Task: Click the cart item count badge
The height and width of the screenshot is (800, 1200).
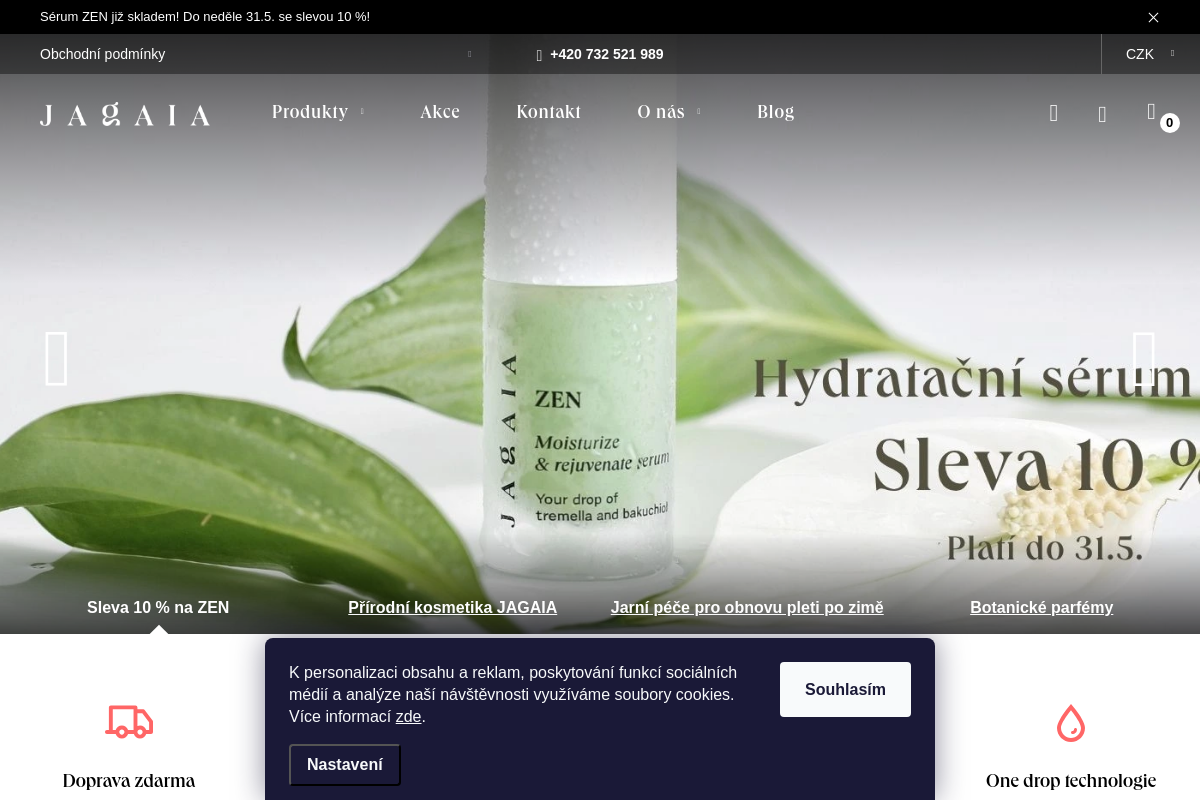Action: pyautogui.click(x=1170, y=123)
